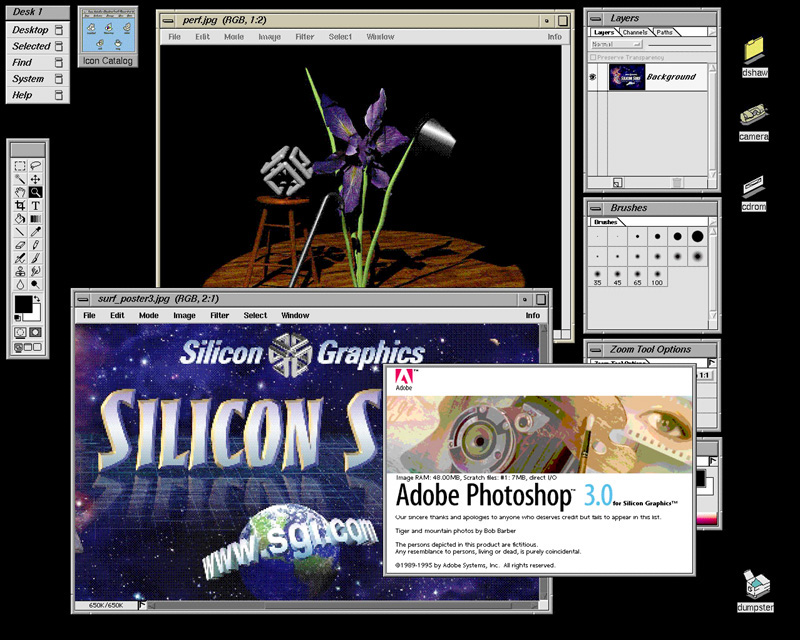Select the Type tool
Screen dimensions: 800x640
coord(36,206)
